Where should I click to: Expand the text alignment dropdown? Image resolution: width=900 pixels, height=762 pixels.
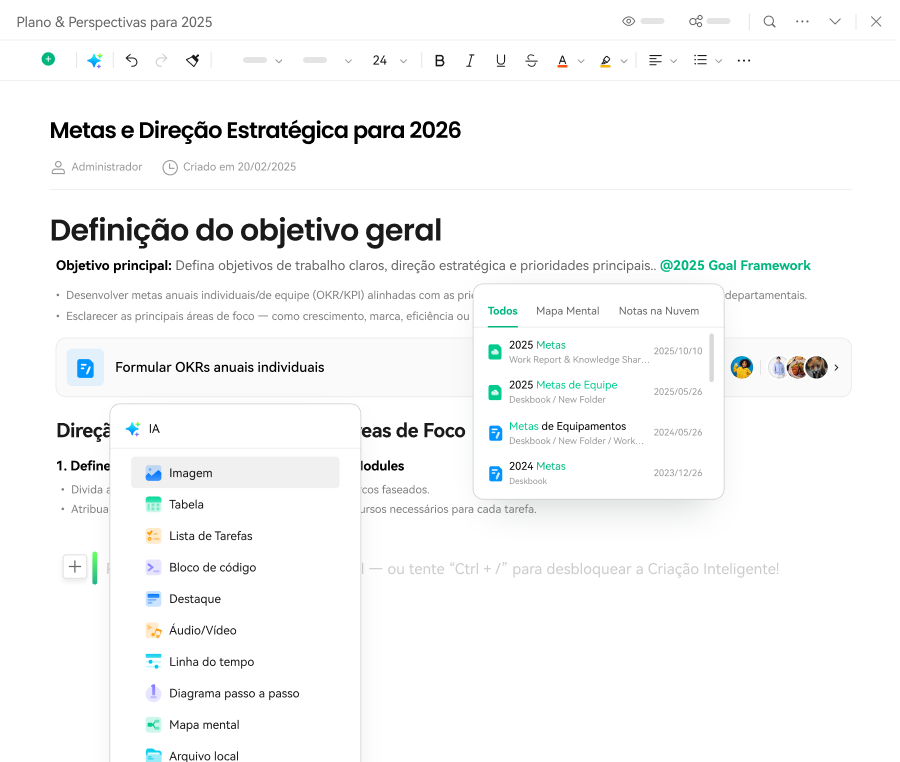pyautogui.click(x=673, y=60)
